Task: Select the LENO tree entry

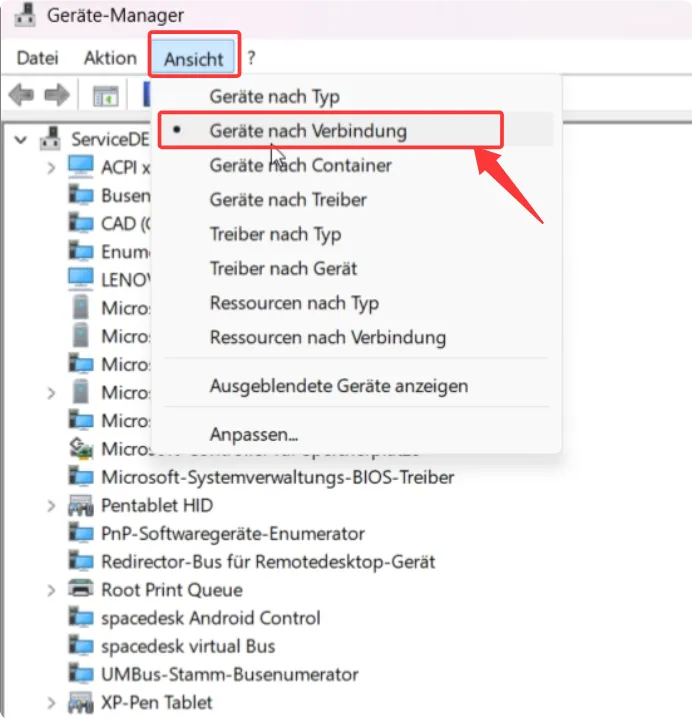Action: (126, 280)
